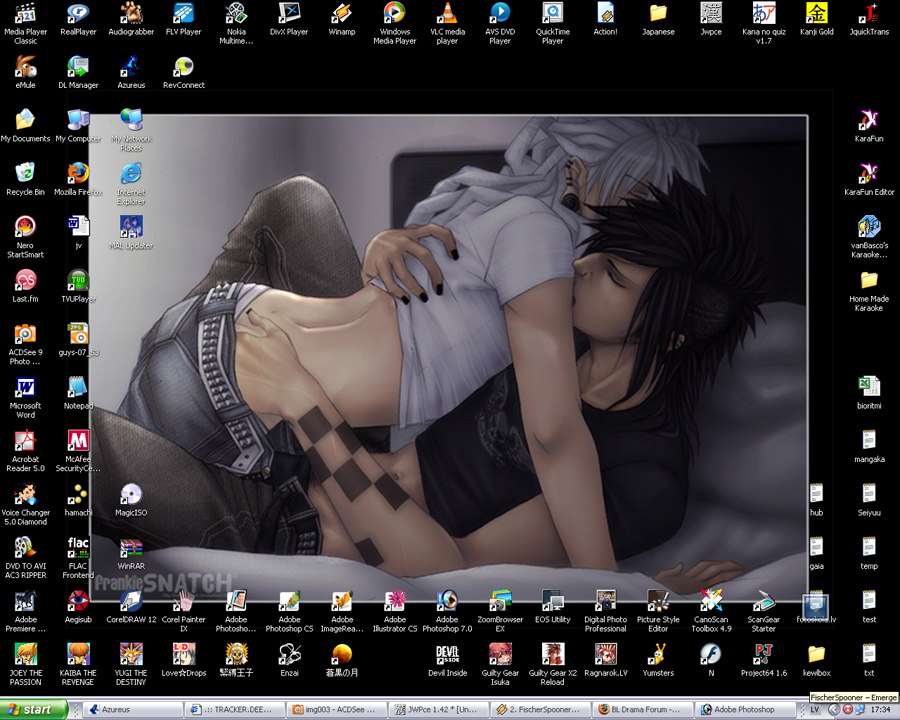
Task: Open the LV language bar indicator
Action: click(x=815, y=710)
